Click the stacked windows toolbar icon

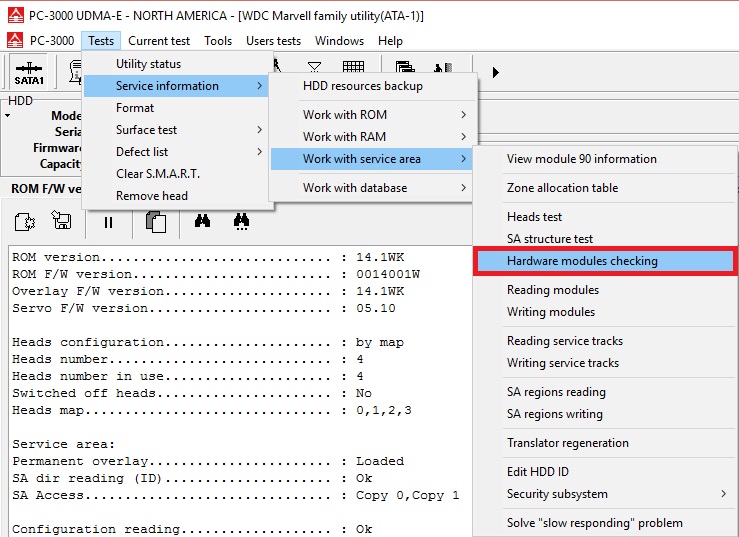[x=404, y=66]
